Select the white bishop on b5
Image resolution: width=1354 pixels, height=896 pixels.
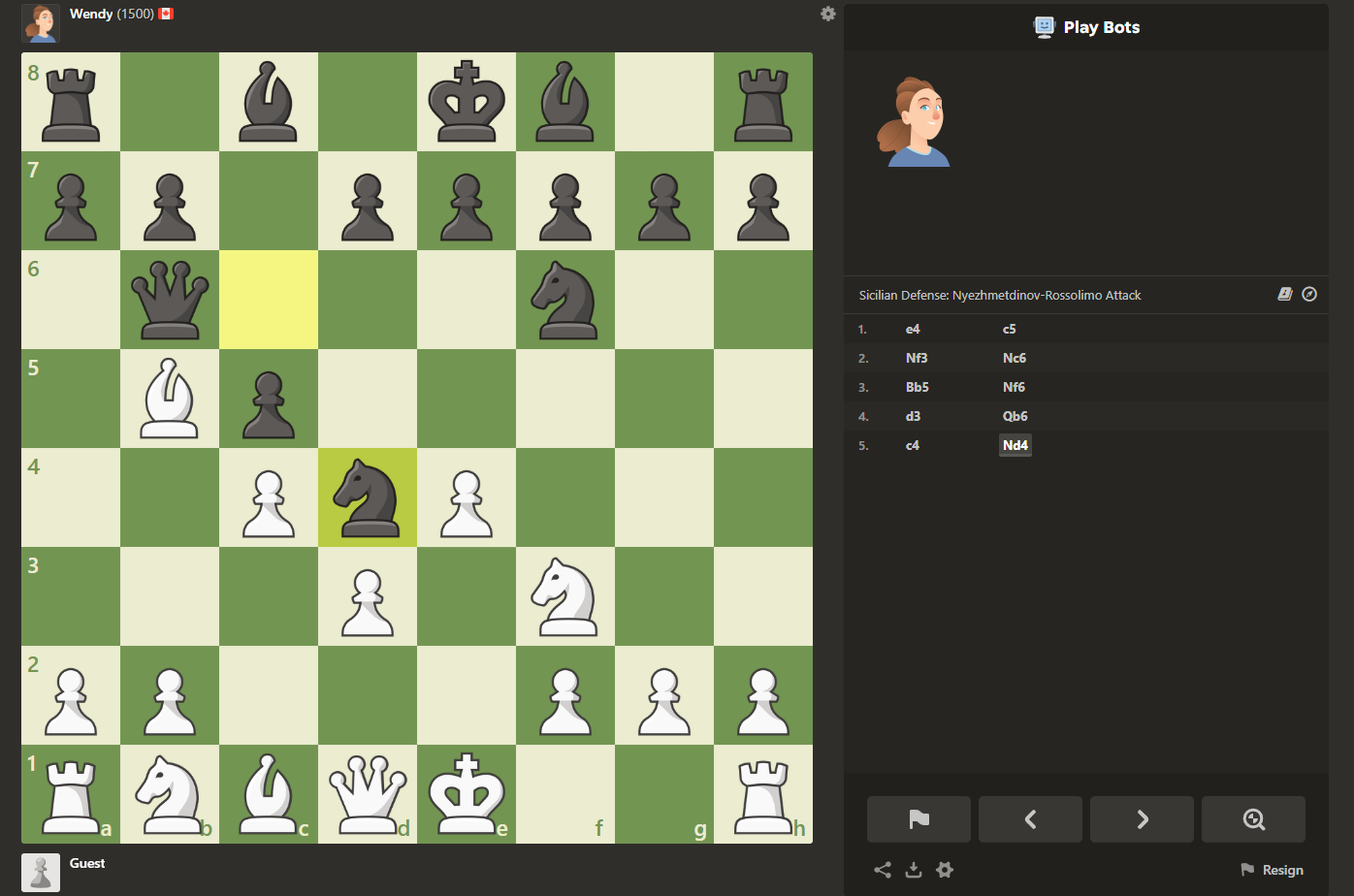pyautogui.click(x=170, y=399)
